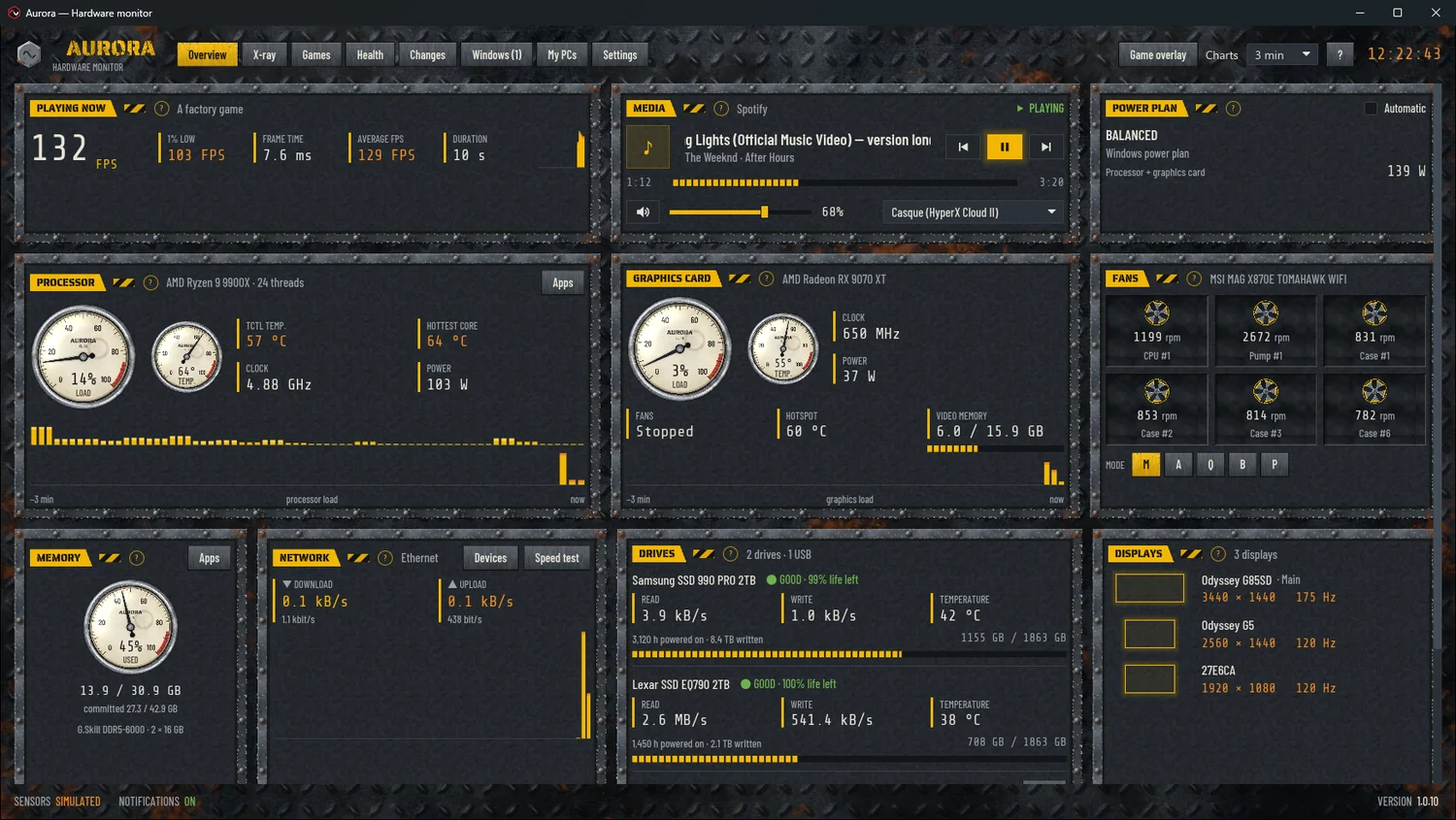Go to the Changes tab

(427, 55)
